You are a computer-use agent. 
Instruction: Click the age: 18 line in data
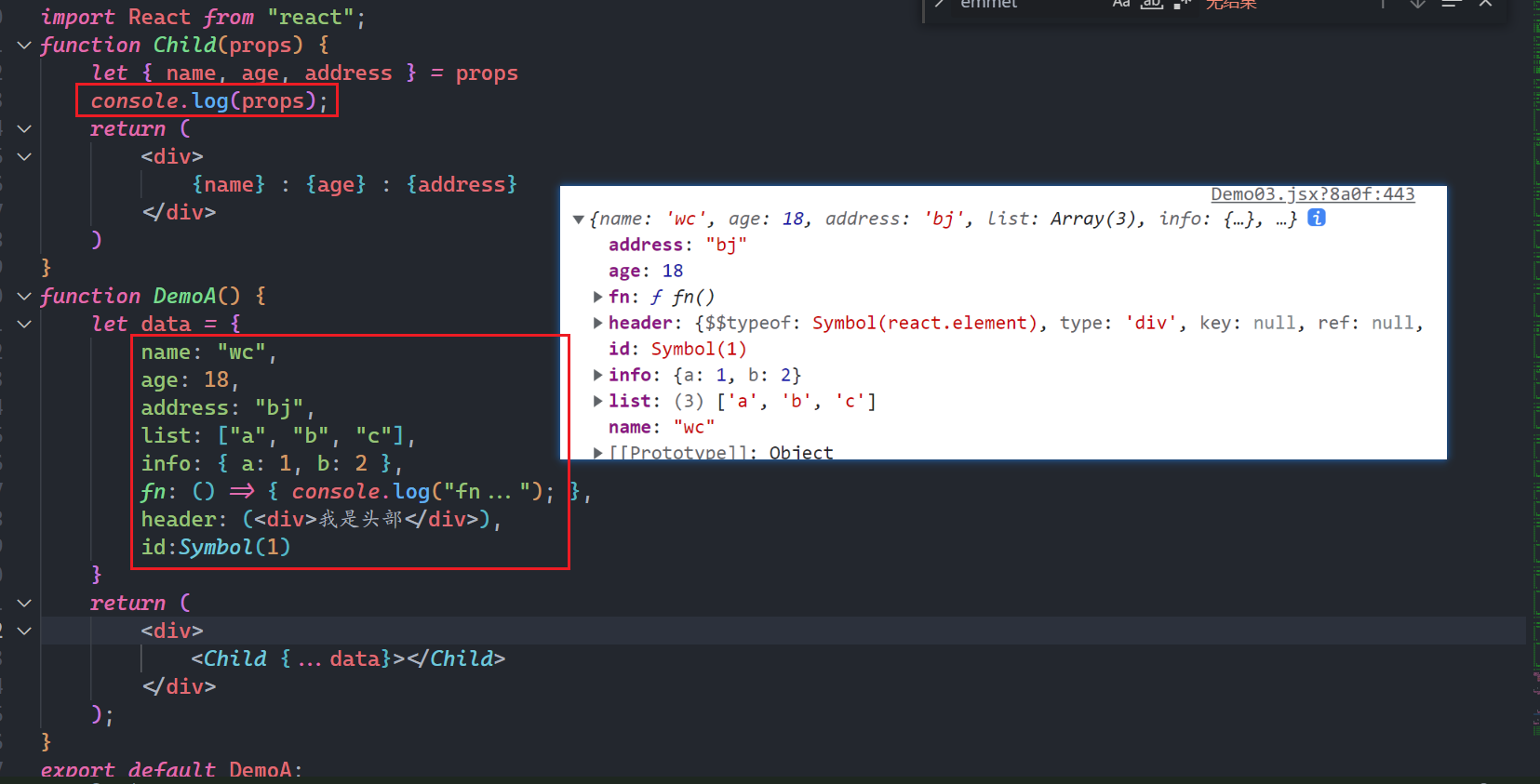[190, 379]
